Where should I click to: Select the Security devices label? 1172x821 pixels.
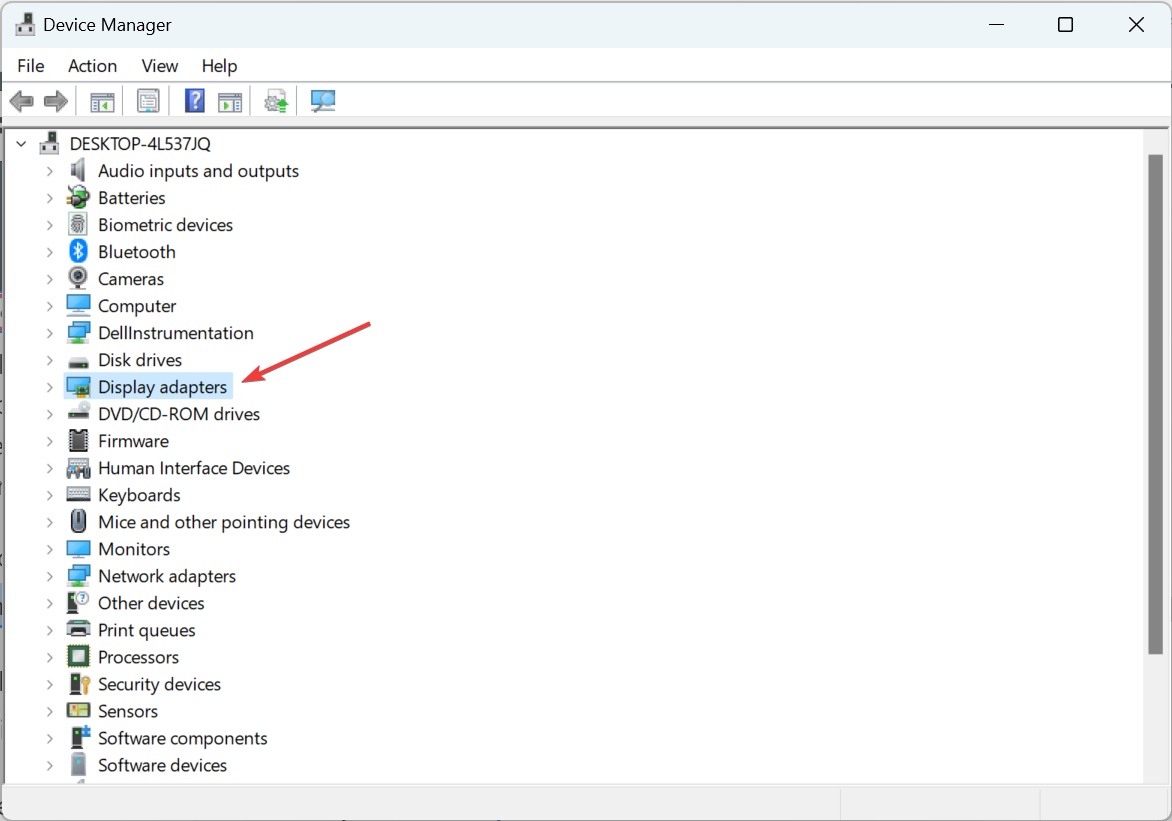click(x=159, y=684)
